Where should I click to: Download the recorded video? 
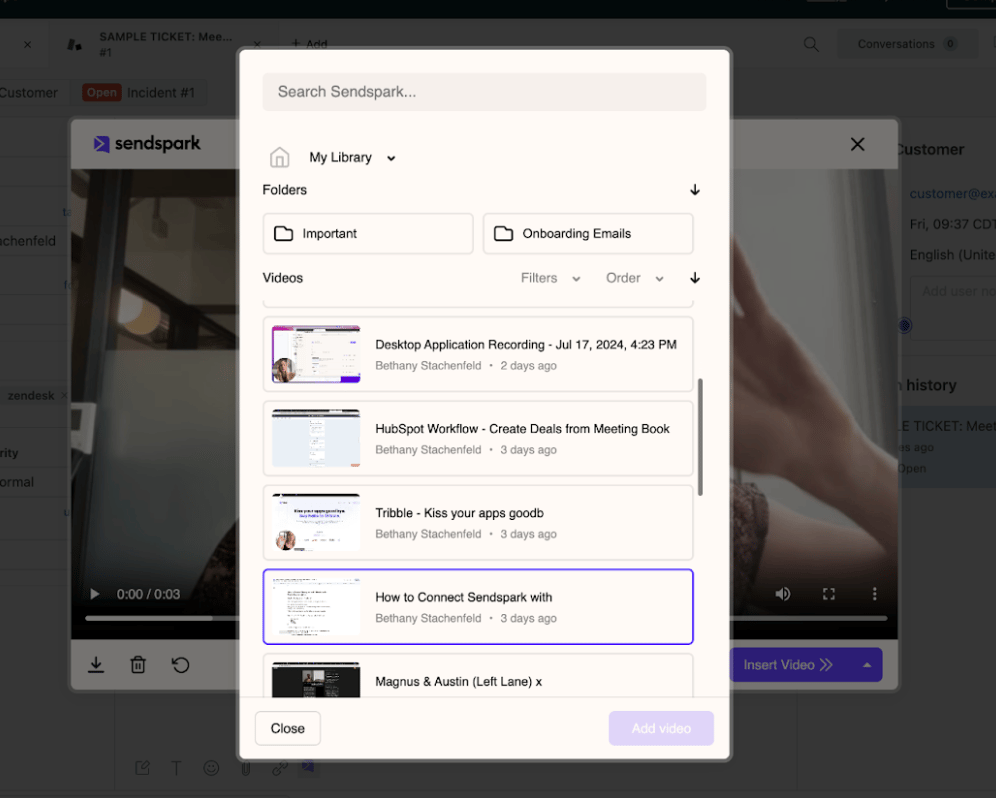96,665
